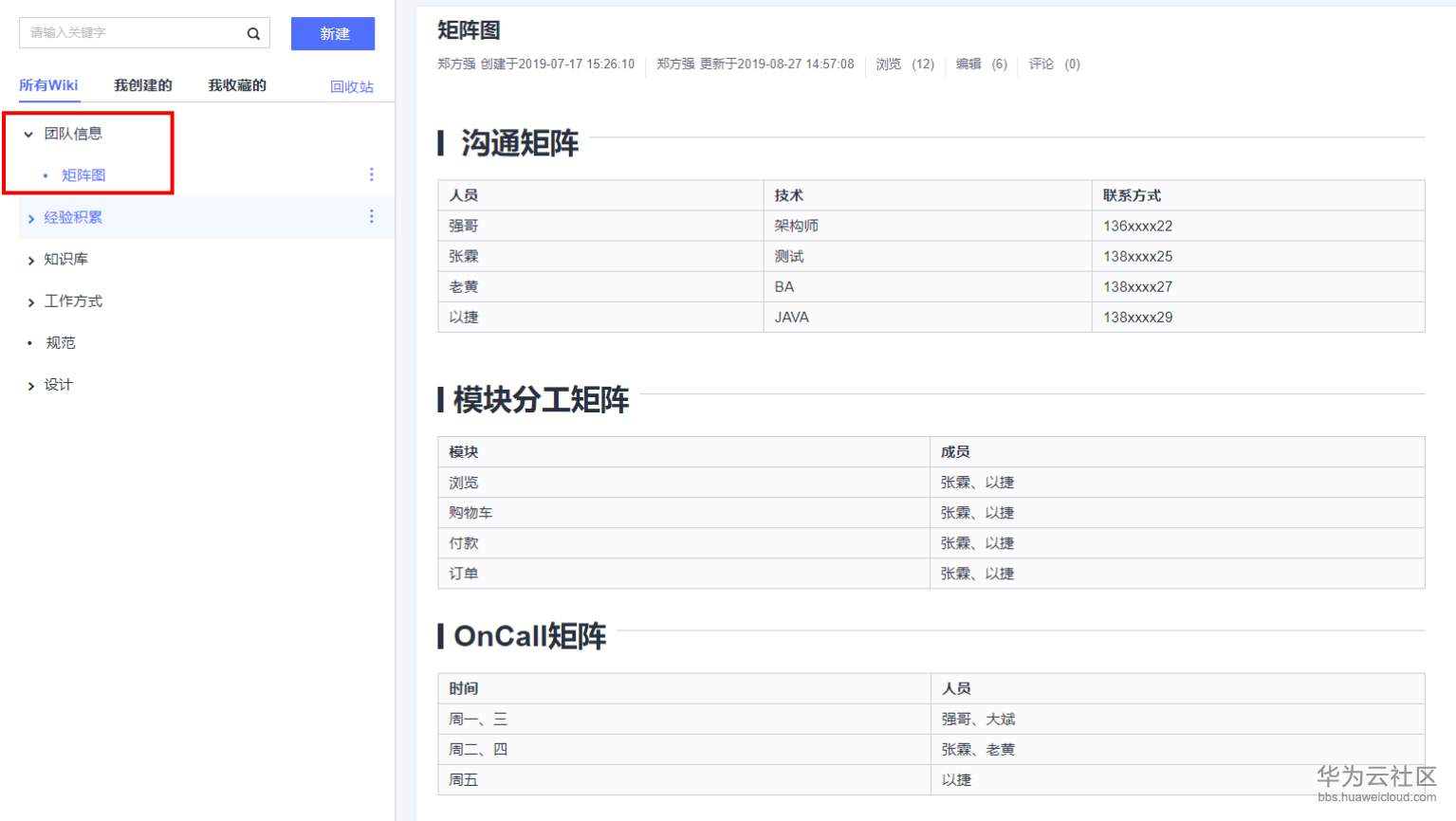Click the creation info 创建于2019-07-17 15:26:10
Image resolution: width=1456 pixels, height=821 pixels.
coord(558,64)
